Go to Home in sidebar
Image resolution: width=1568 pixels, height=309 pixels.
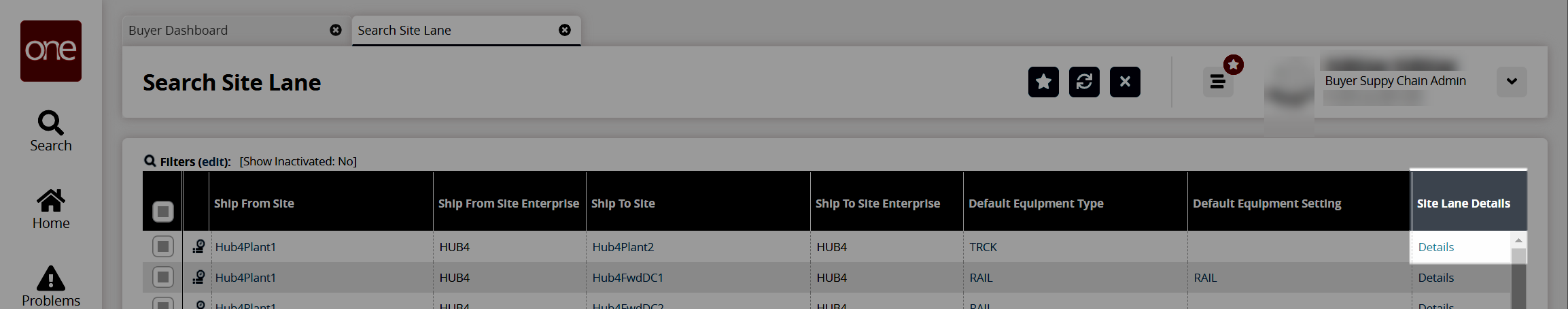pyautogui.click(x=51, y=209)
